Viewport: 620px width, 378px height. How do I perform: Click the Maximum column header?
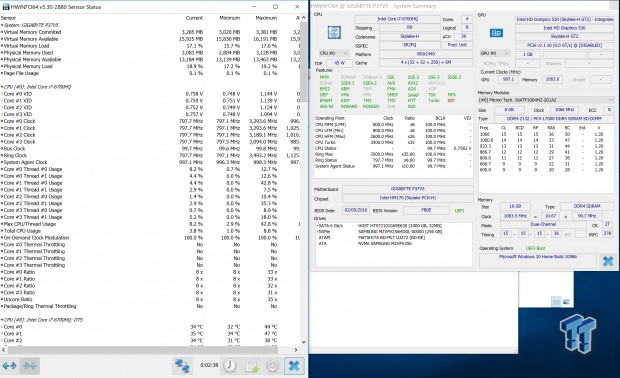point(266,18)
